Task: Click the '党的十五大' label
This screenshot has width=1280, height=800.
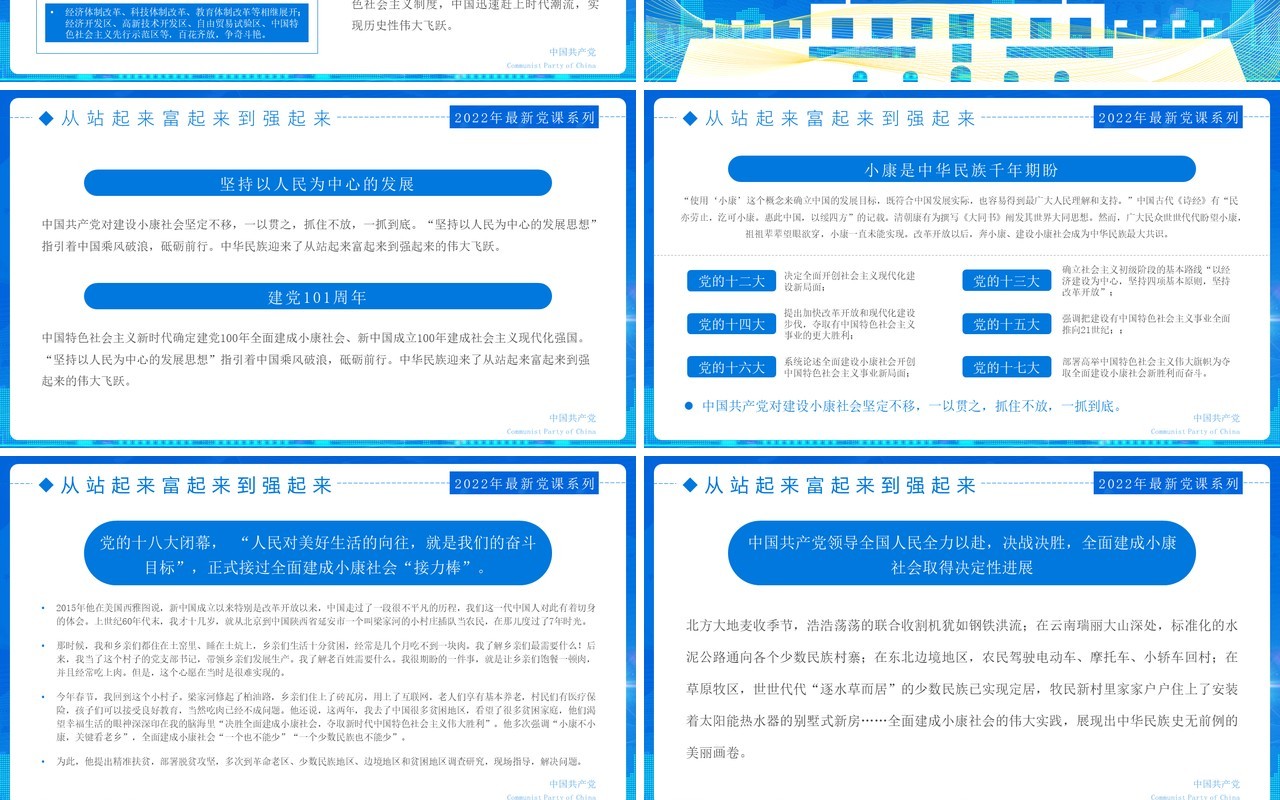Action: tap(1007, 324)
